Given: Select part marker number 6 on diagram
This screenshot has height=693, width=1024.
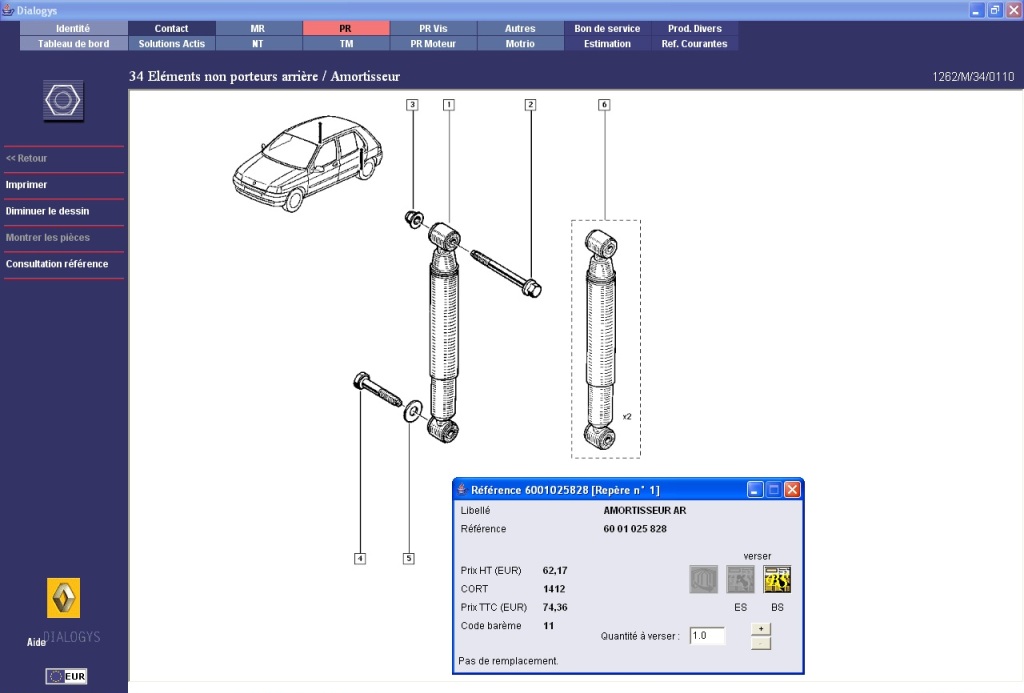Looking at the screenshot, I should click(x=604, y=104).
